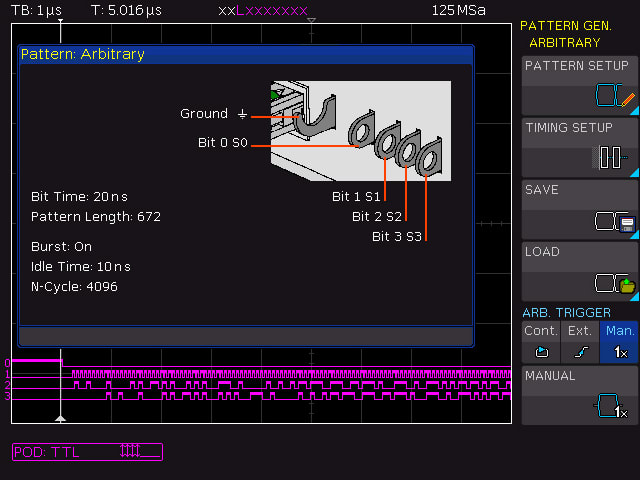Click the Bit Time: 20ns value

click(79, 197)
